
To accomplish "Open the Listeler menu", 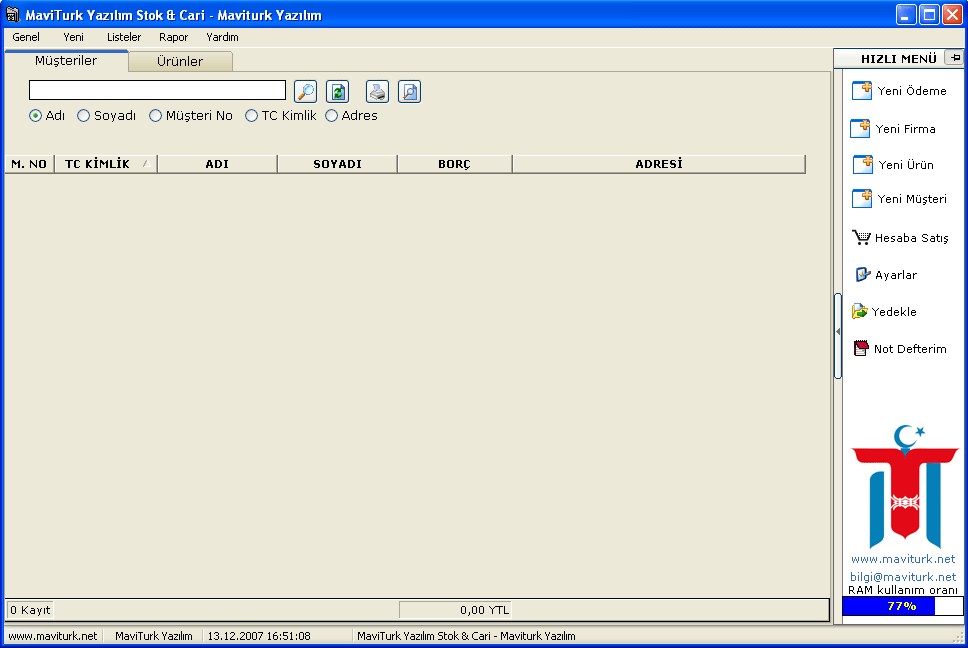I will [123, 37].
